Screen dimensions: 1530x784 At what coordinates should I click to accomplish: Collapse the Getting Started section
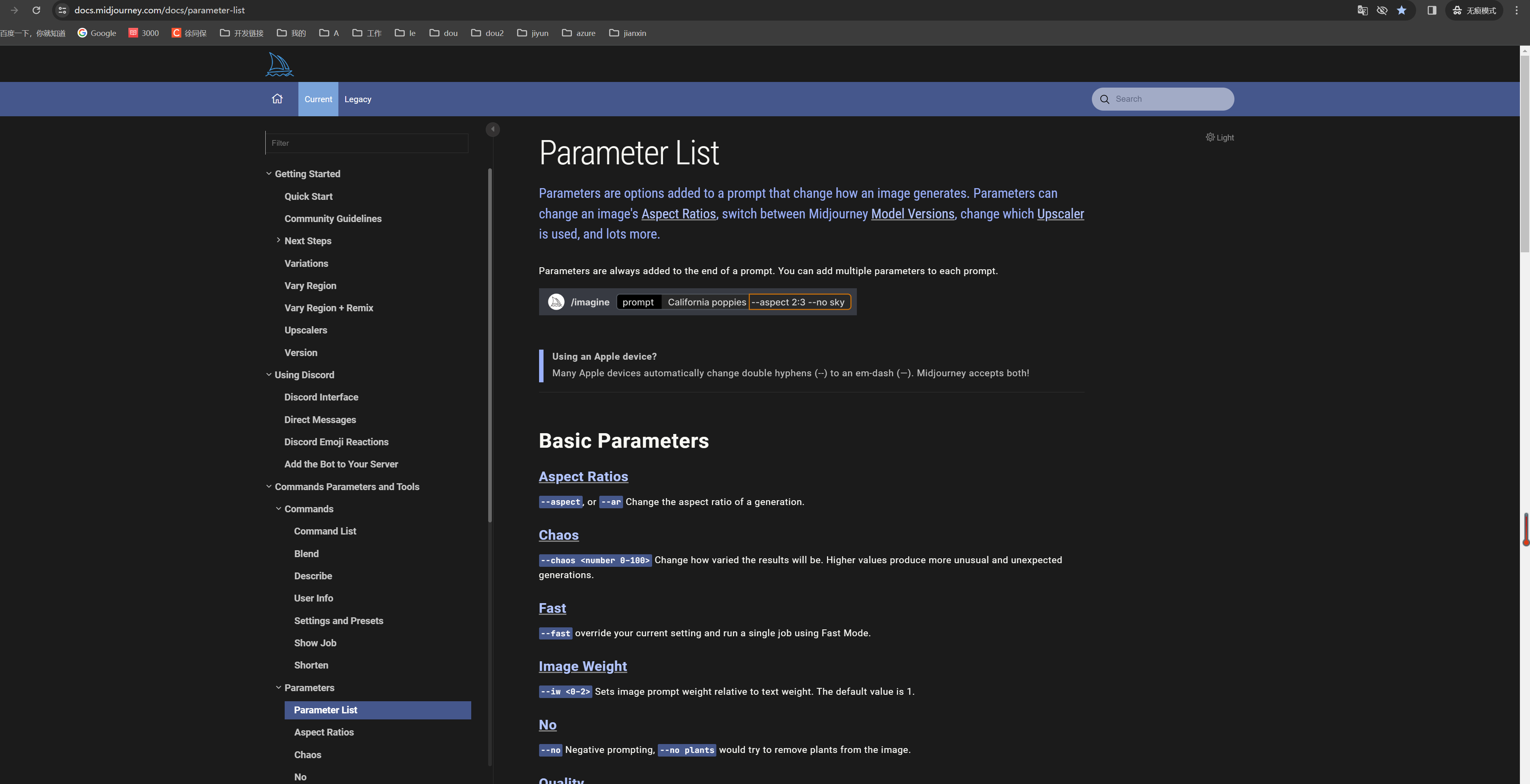(269, 174)
